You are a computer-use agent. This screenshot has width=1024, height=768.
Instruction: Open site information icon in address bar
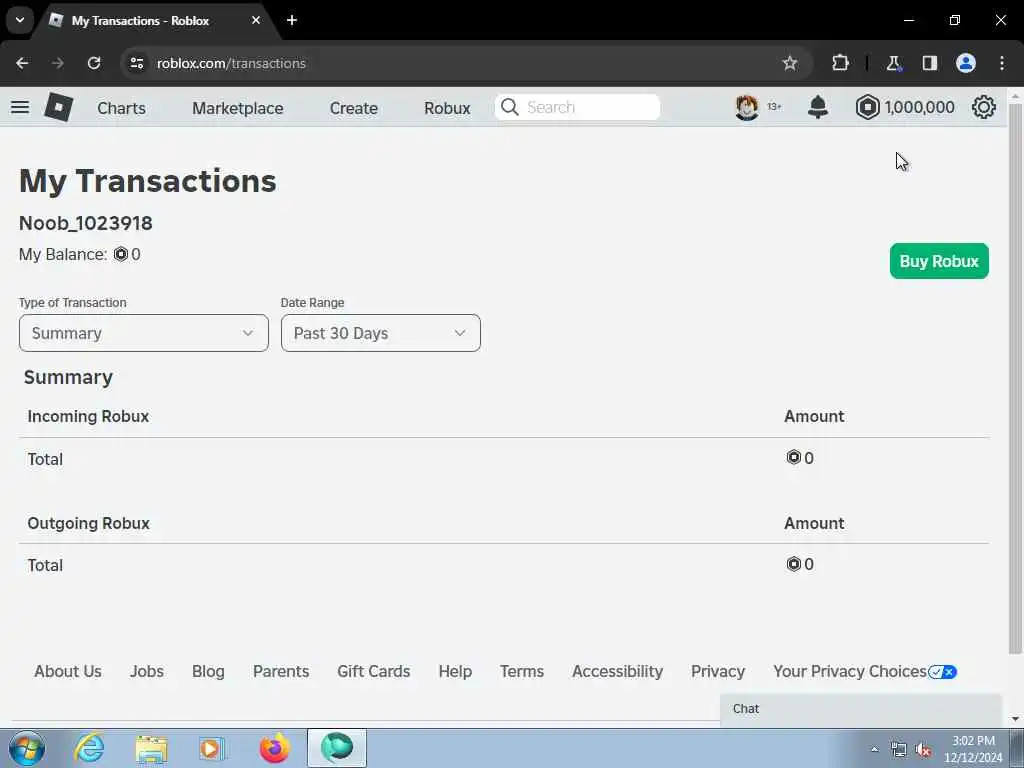136,63
